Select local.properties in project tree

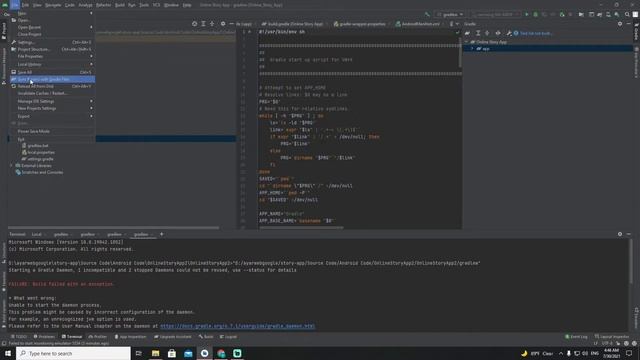coord(38,152)
